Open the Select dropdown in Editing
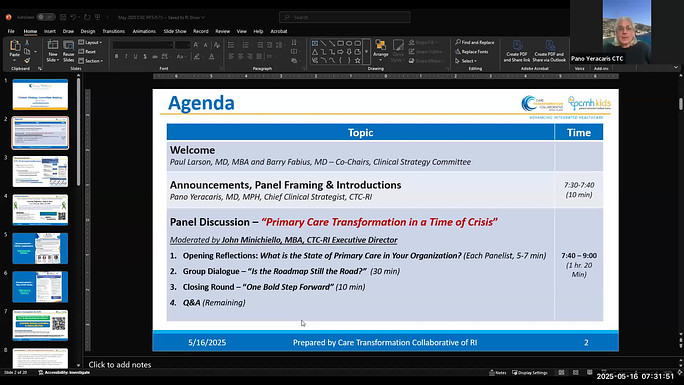The image size is (684, 385). pos(466,61)
